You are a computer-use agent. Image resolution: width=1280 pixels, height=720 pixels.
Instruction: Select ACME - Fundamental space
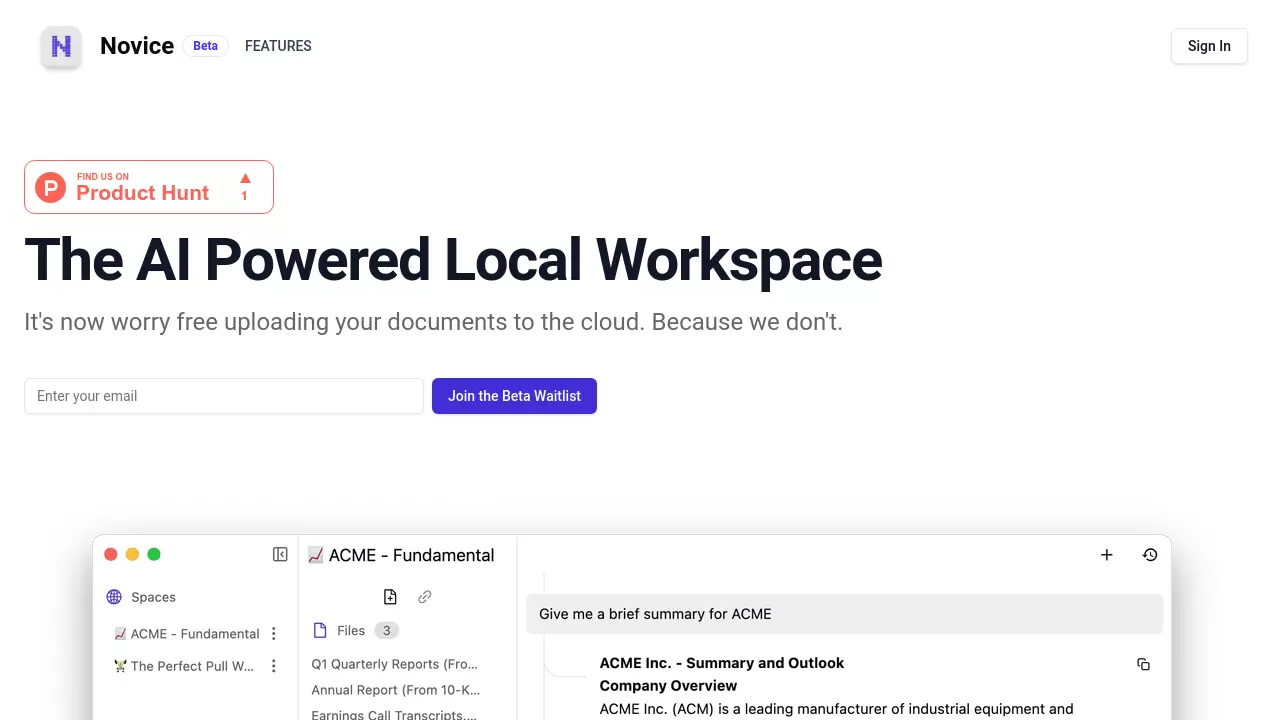point(186,634)
